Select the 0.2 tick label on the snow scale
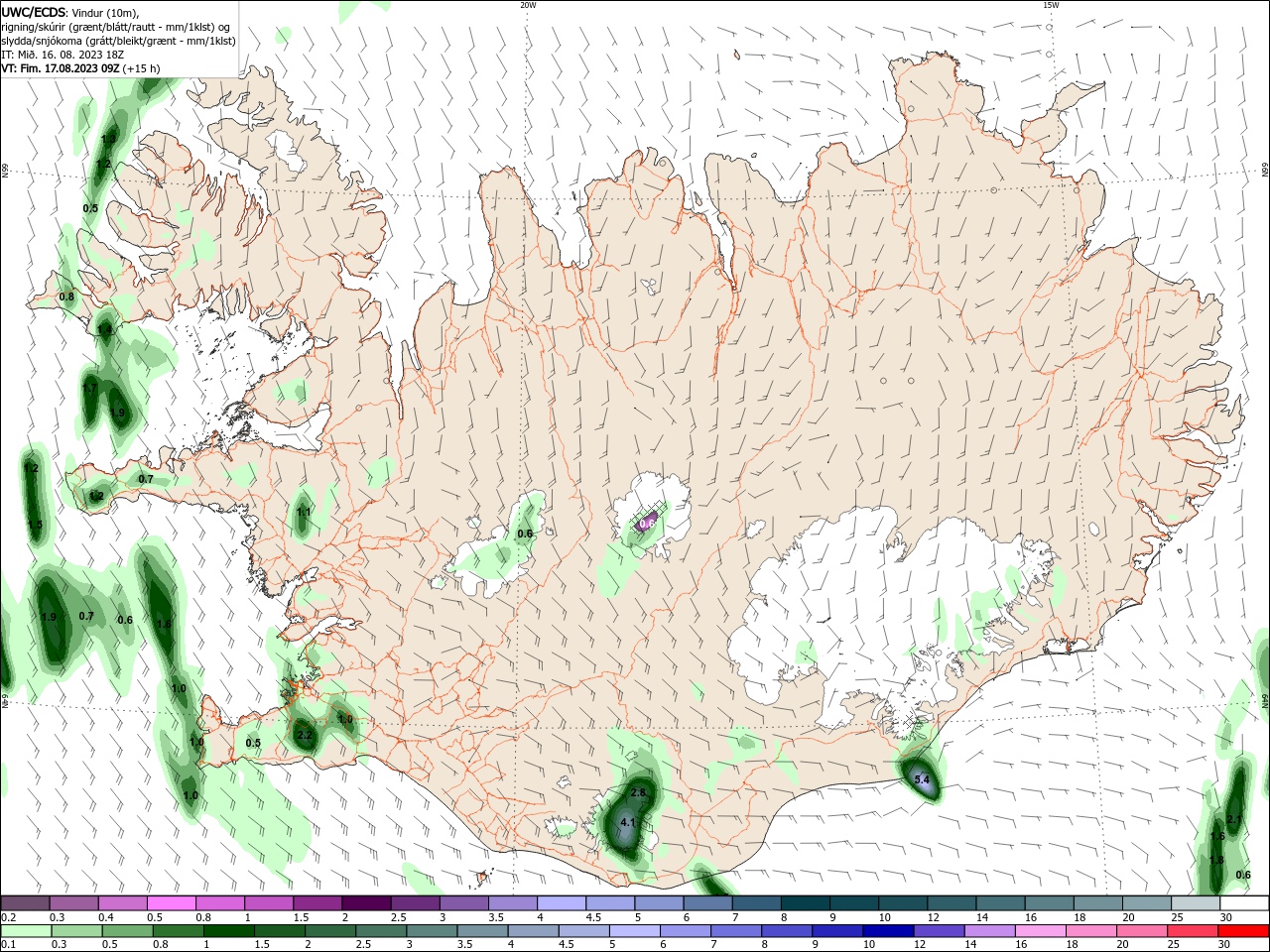This screenshot has width=1270, height=952. [x=9, y=918]
